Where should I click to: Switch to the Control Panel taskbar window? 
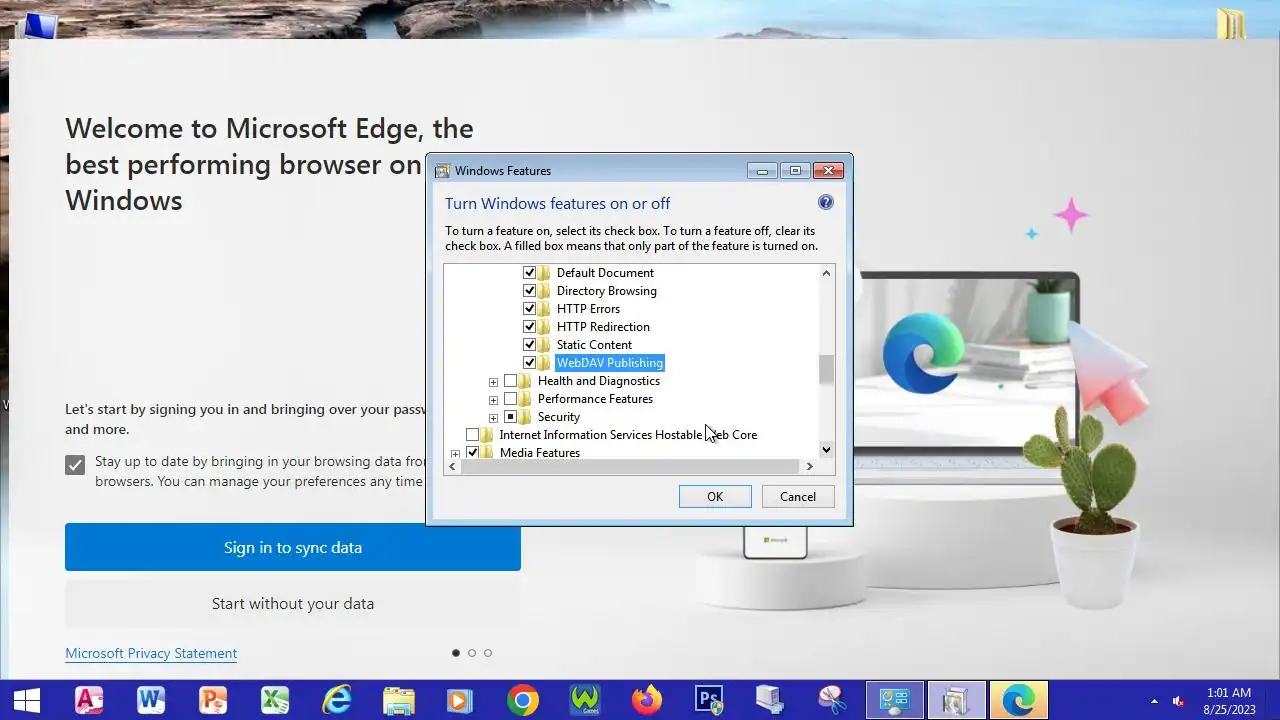pos(895,700)
